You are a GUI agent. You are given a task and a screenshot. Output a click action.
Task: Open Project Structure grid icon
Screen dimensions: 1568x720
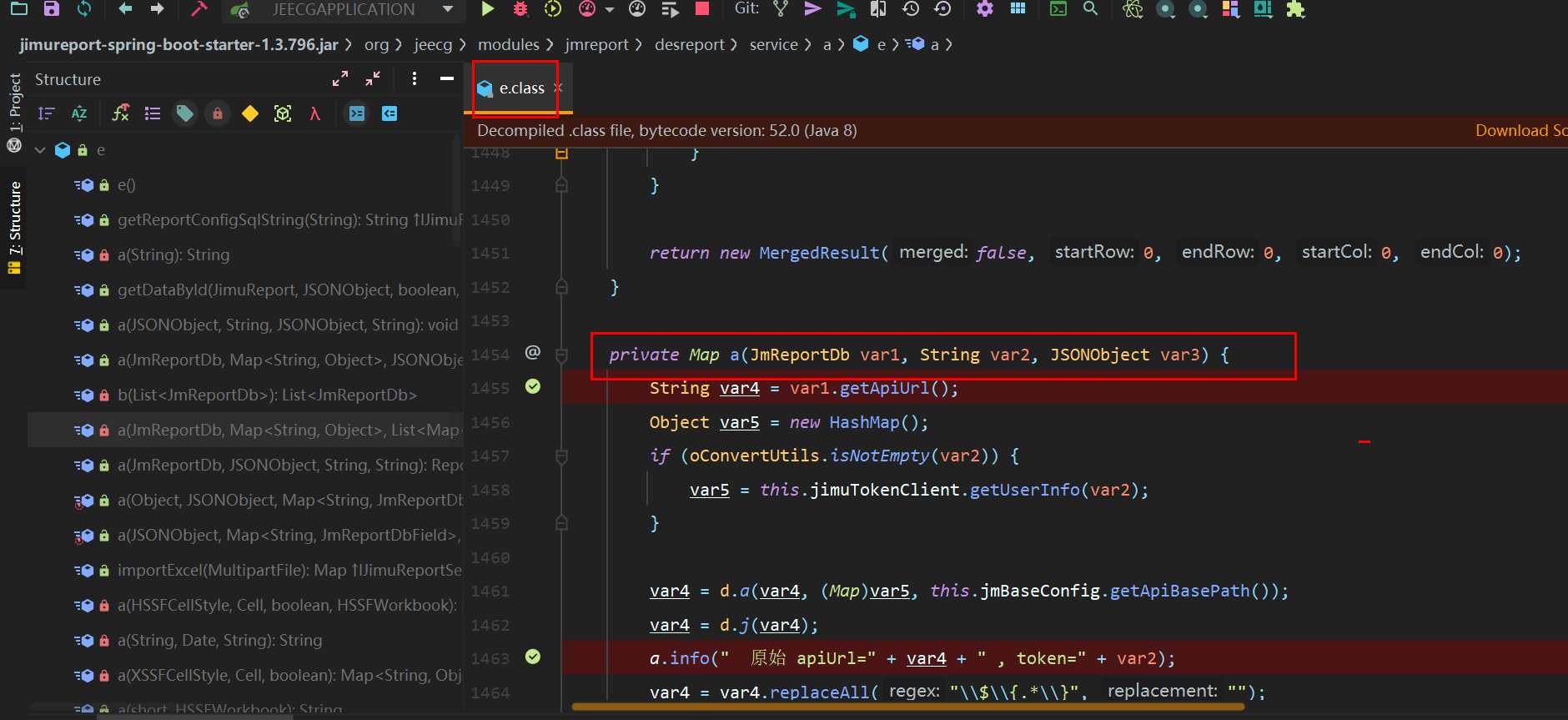pyautogui.click(x=1018, y=9)
